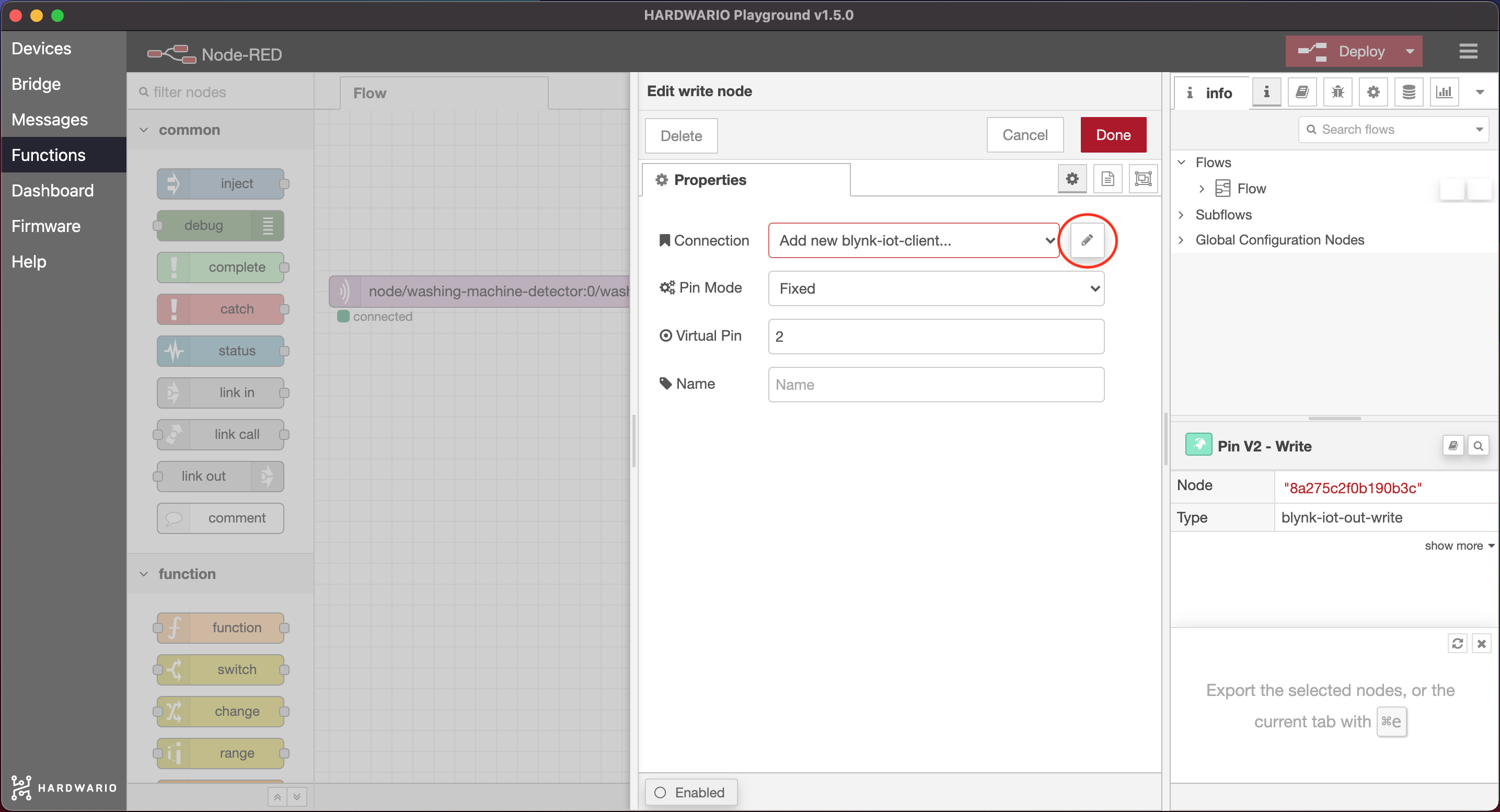
Task: Select the washing-machine-detector MQTT node
Action: point(479,291)
